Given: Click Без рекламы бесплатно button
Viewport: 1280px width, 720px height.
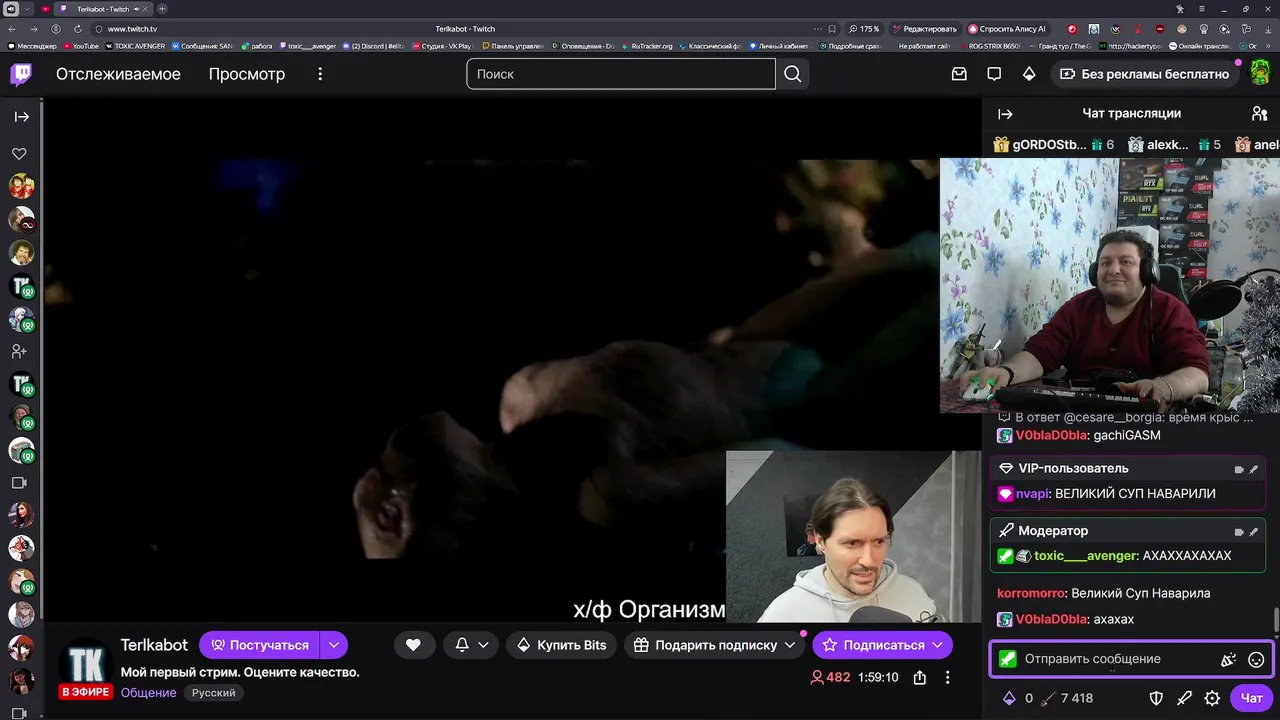Looking at the screenshot, I should coord(1145,74).
